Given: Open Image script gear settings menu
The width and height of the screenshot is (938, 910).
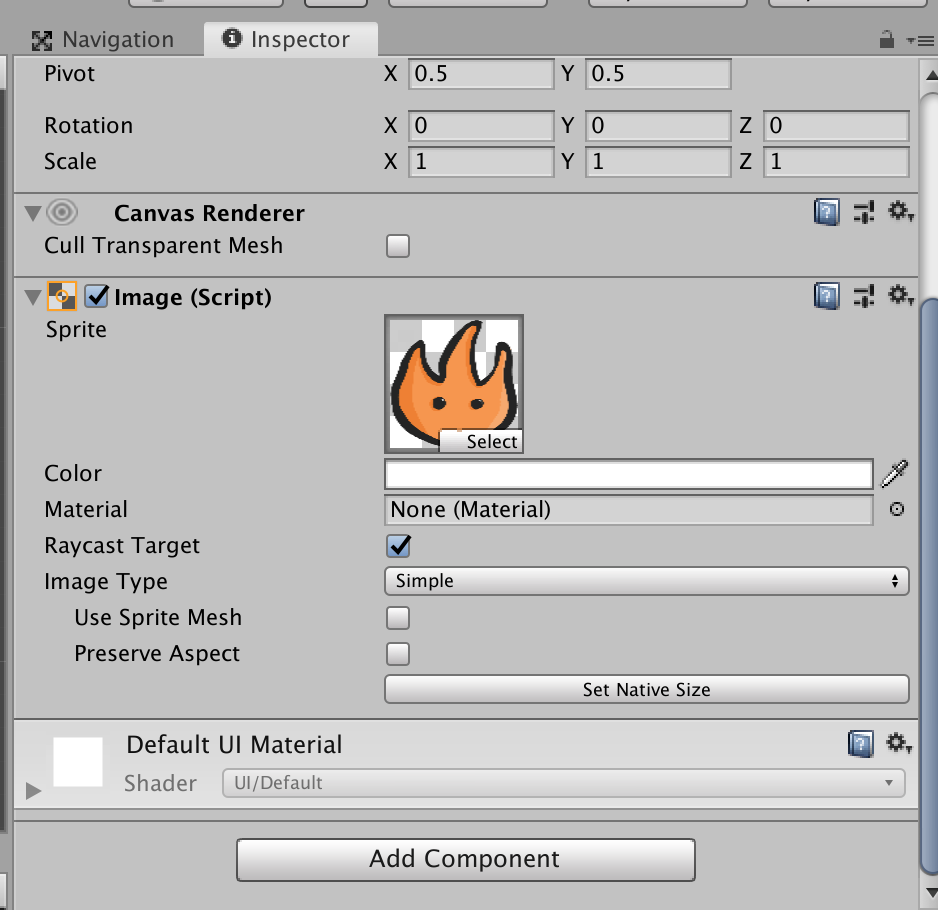Looking at the screenshot, I should pyautogui.click(x=900, y=296).
